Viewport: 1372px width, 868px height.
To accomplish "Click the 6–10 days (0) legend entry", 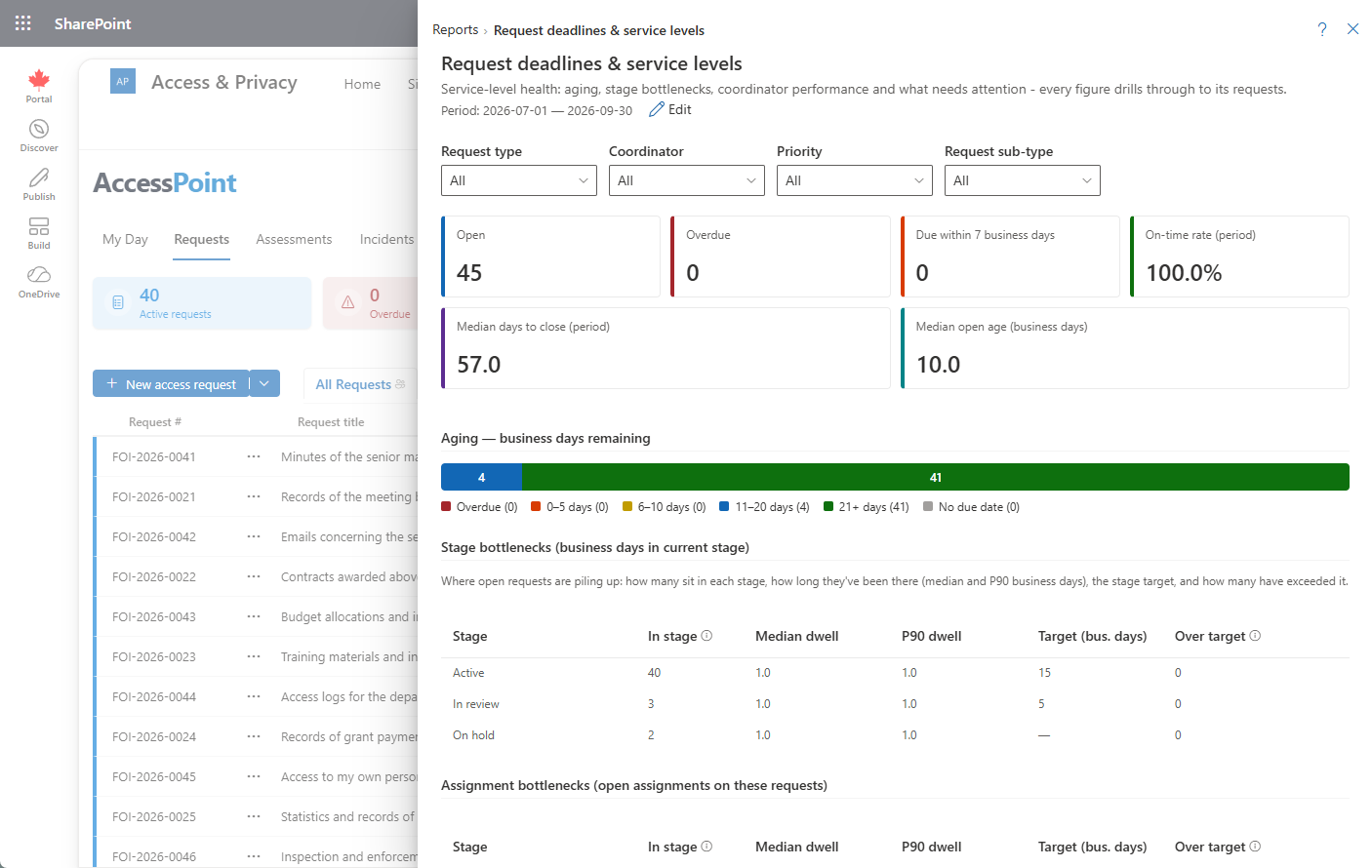I will (x=665, y=507).
